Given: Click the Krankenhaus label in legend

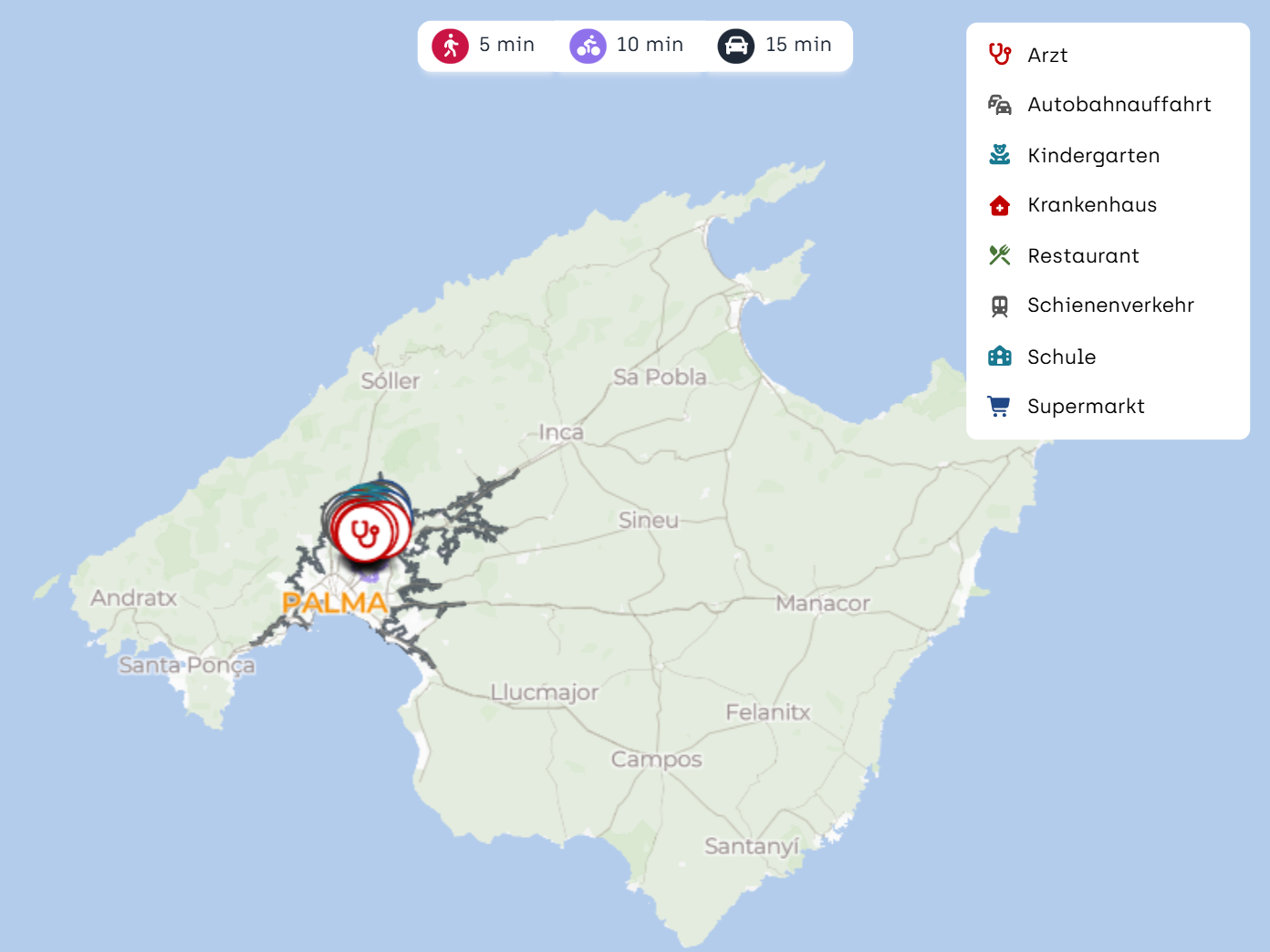Looking at the screenshot, I should (x=1091, y=205).
